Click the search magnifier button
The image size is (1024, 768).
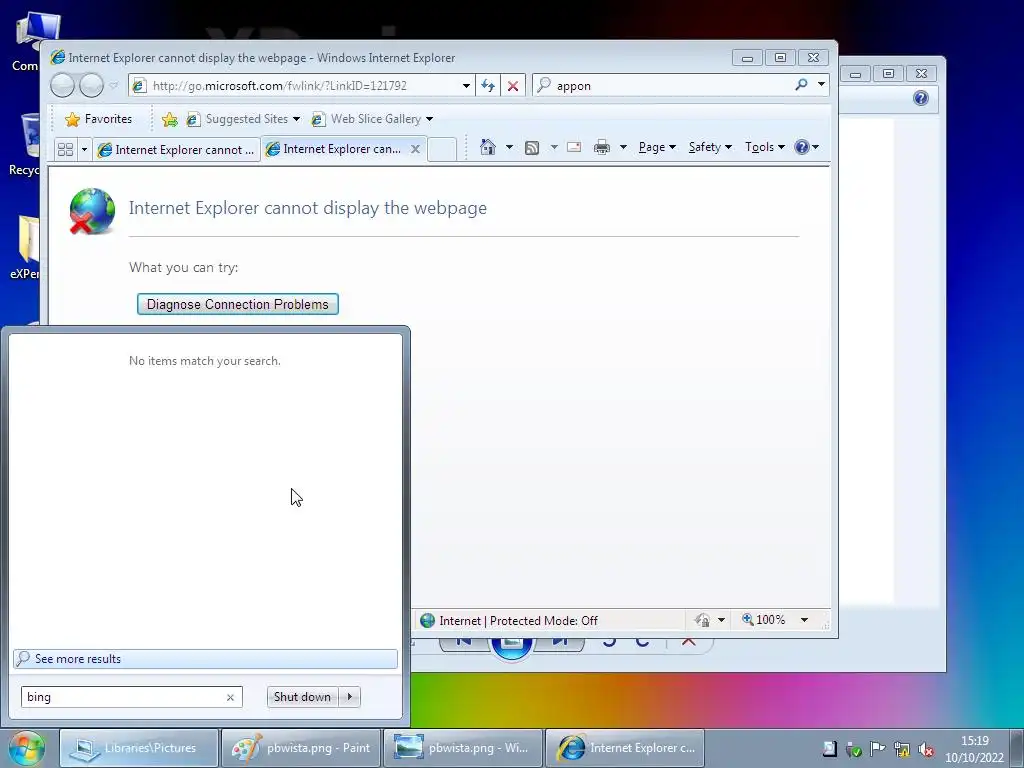tap(801, 85)
